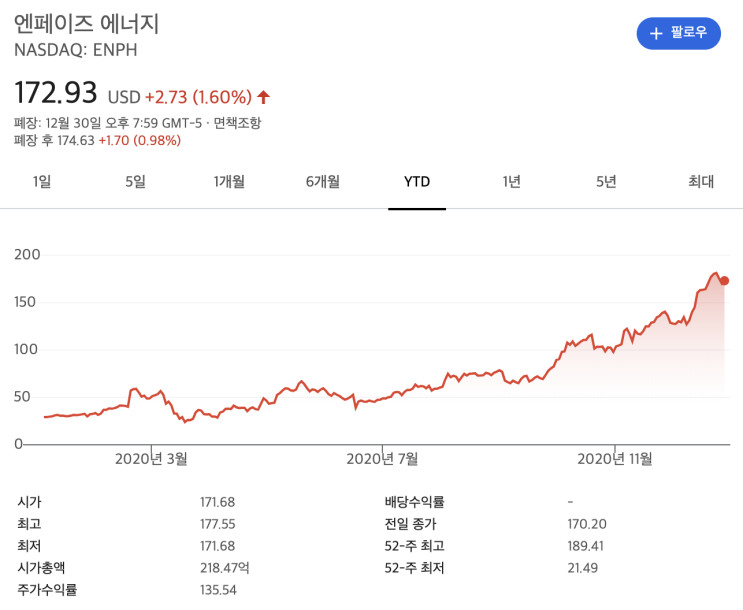Screen dimensions: 743x610
Task: Click the 배당수익률 label
Action: pos(415,502)
